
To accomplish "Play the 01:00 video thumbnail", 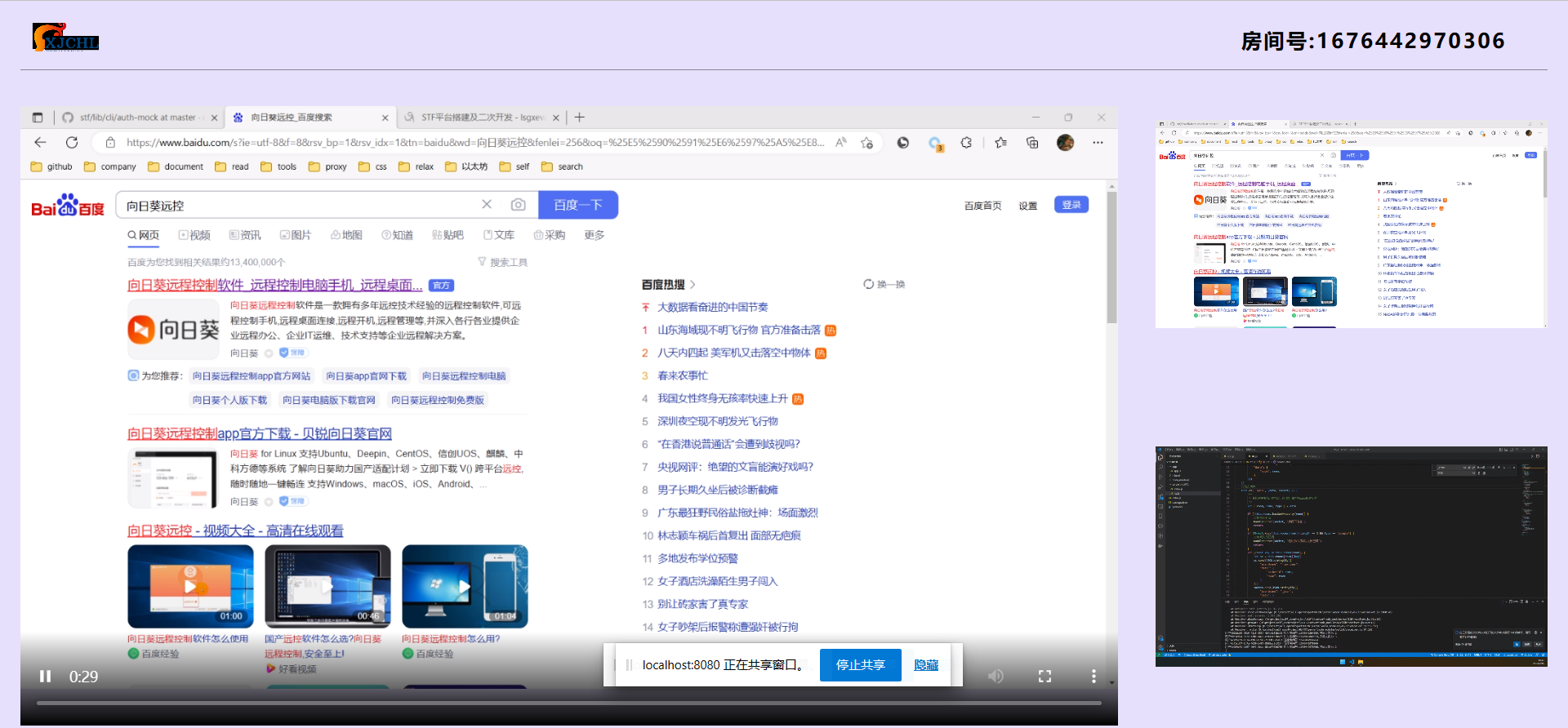I will tap(190, 586).
